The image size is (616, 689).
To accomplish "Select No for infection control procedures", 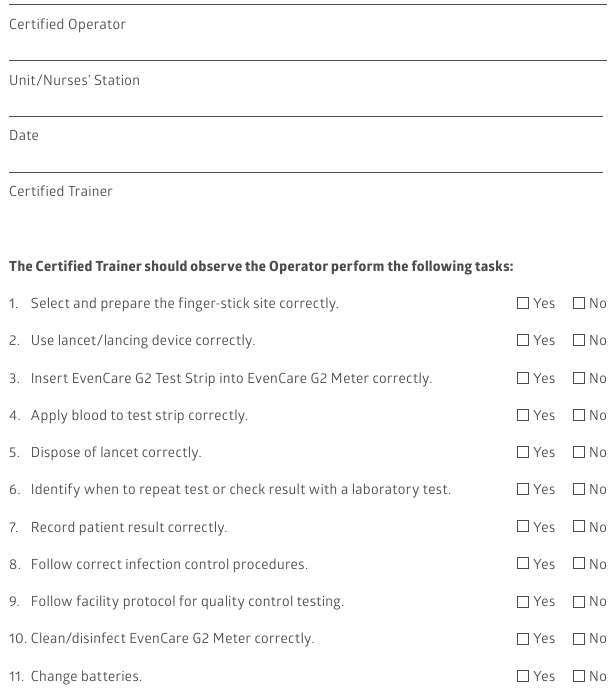I will (579, 563).
